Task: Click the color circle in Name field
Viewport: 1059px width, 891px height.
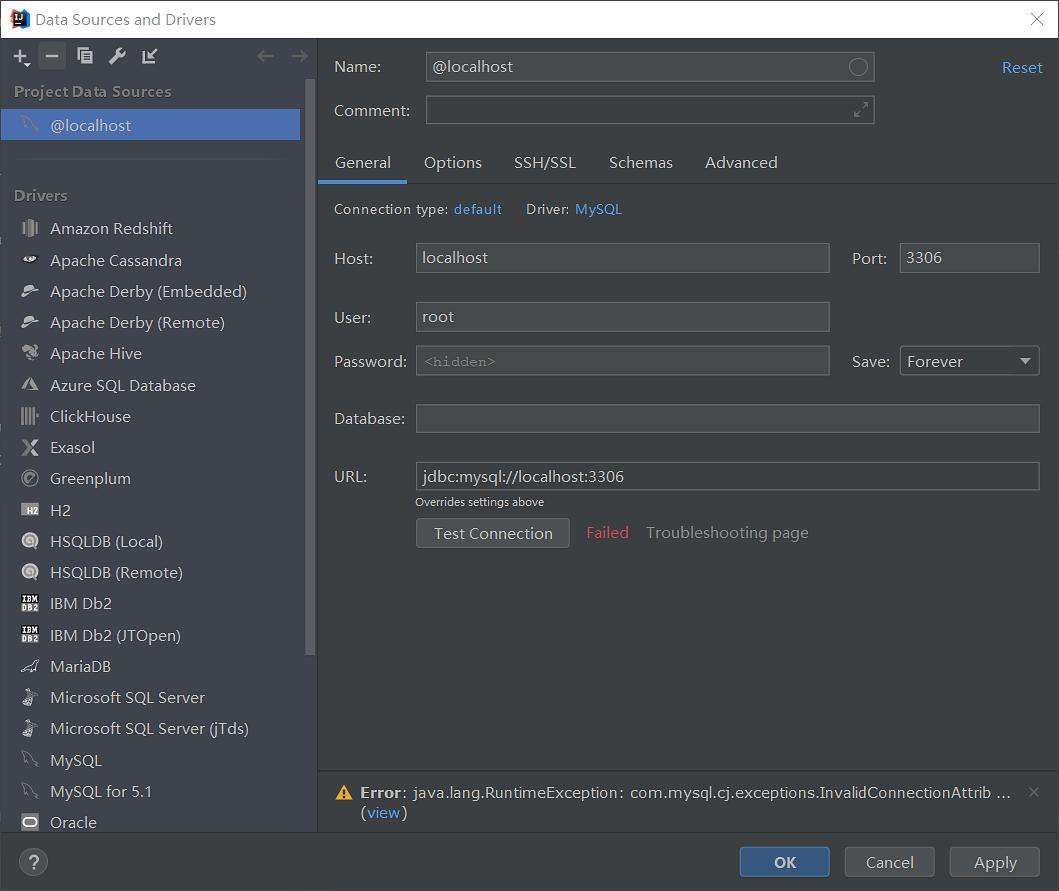Action: 858,67
